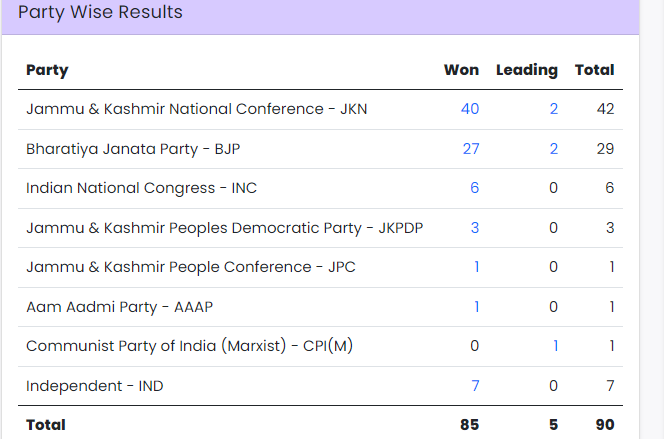Open JKN leading count 2 link
This screenshot has height=439, width=664.
point(553,109)
